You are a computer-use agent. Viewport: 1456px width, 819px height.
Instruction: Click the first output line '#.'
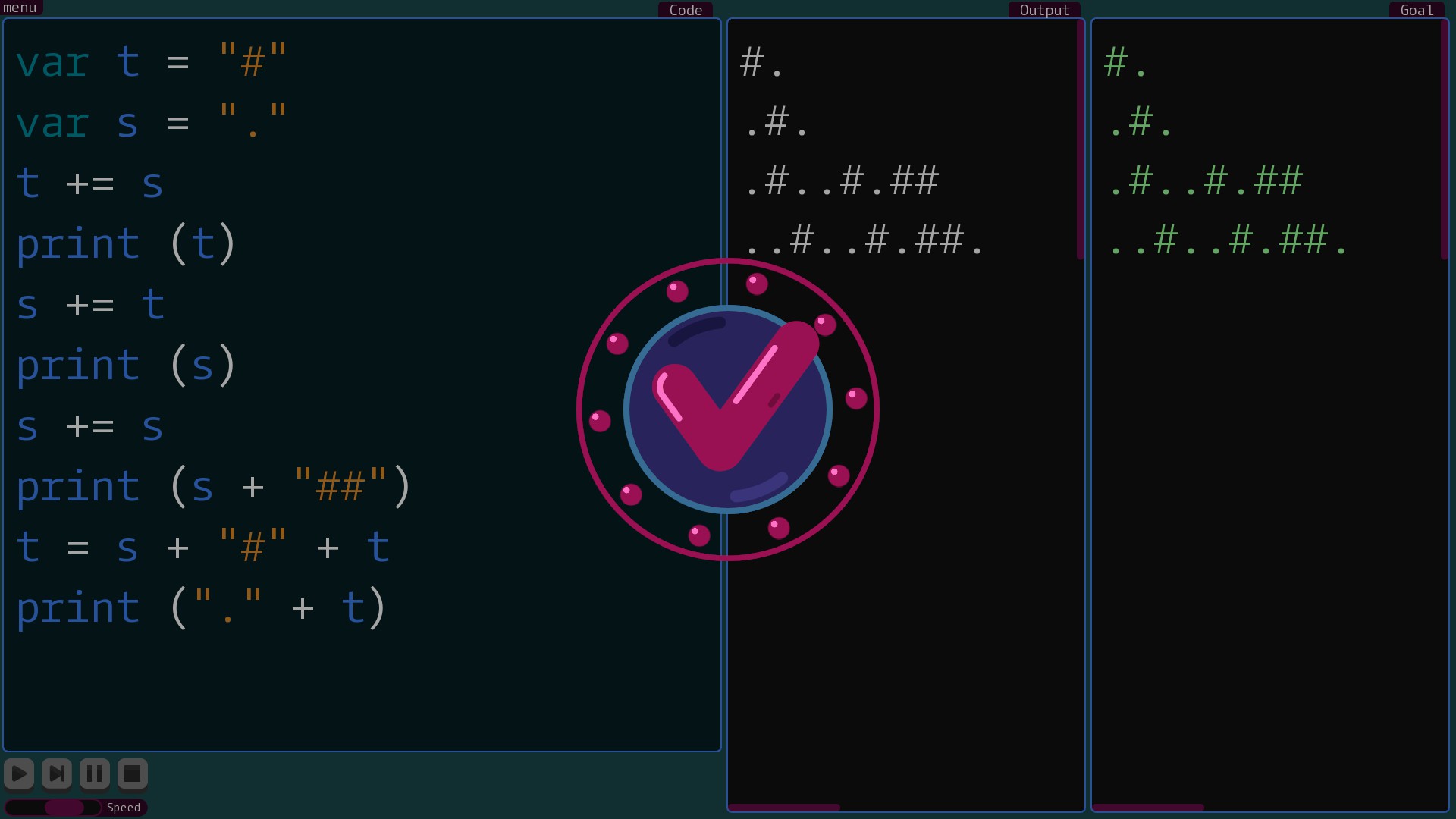pyautogui.click(x=761, y=62)
